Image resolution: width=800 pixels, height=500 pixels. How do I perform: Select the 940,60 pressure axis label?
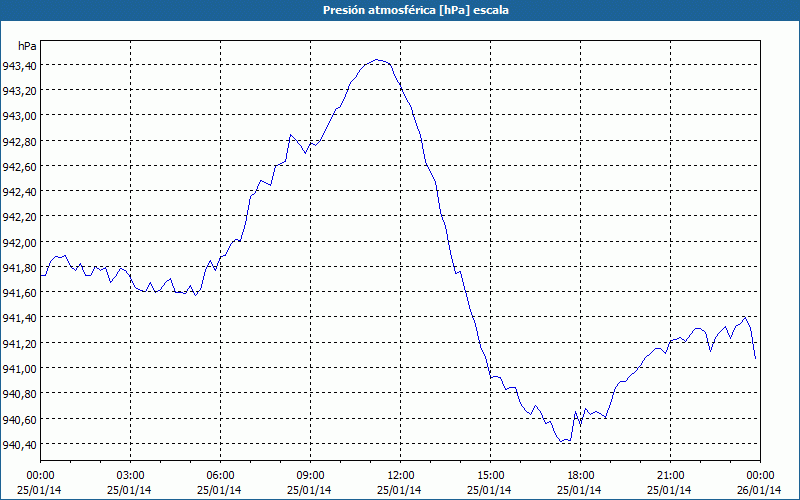19,419
